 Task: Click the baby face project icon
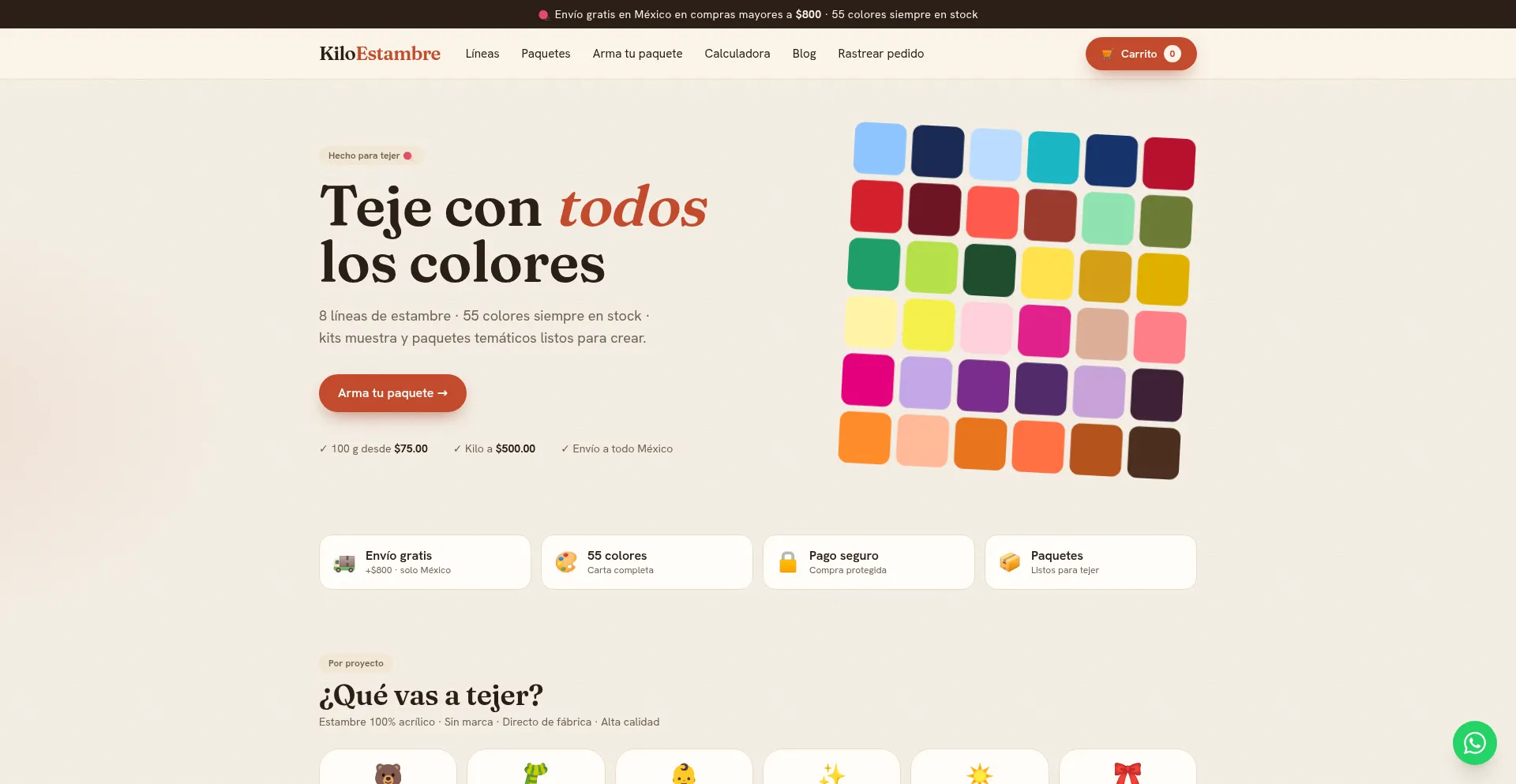click(x=684, y=774)
